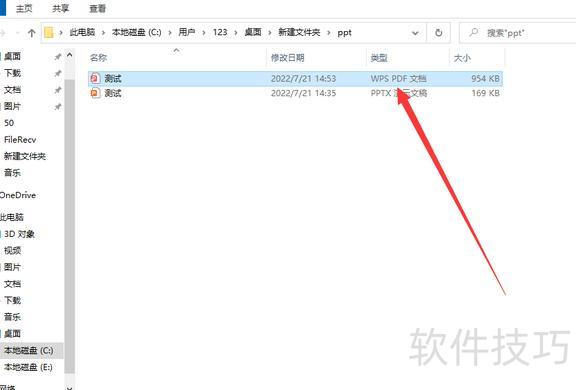The height and width of the screenshot is (390, 576).
Task: Navigate to 此电脑 in the breadcrumb
Action: (82, 32)
